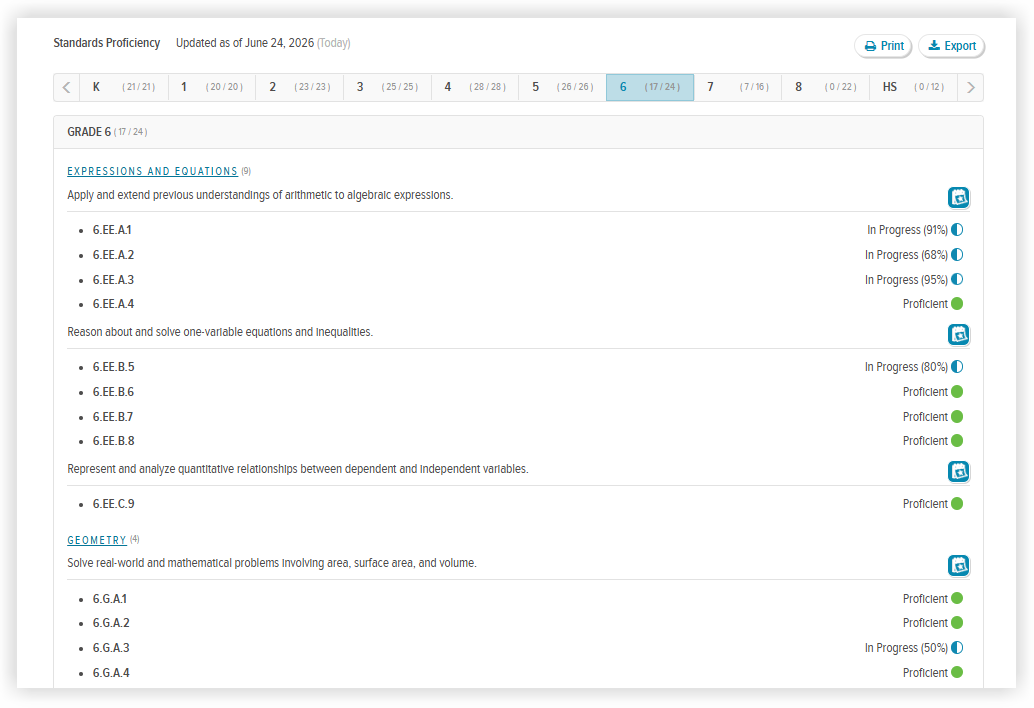Image resolution: width=1034 pixels, height=708 pixels.
Task: Open practice icon for algebraic expressions cluster
Action: click(958, 198)
